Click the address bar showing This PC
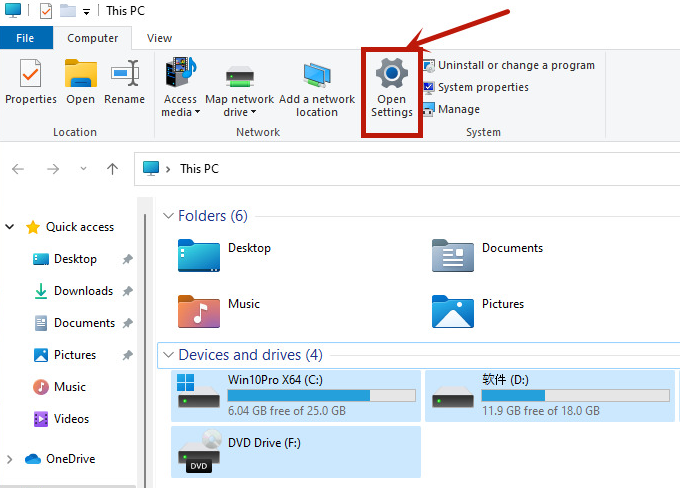Screen dimensions: 680x488 400,169
